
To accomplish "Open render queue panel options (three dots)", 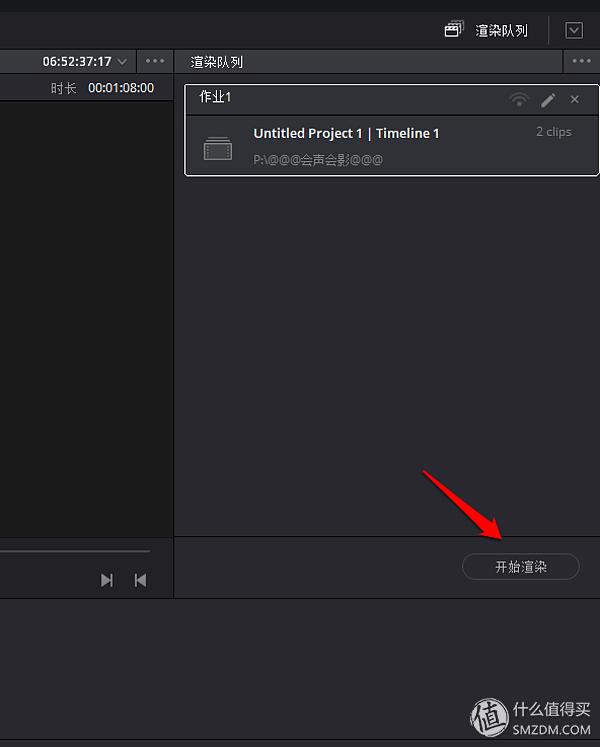I will tap(581, 61).
